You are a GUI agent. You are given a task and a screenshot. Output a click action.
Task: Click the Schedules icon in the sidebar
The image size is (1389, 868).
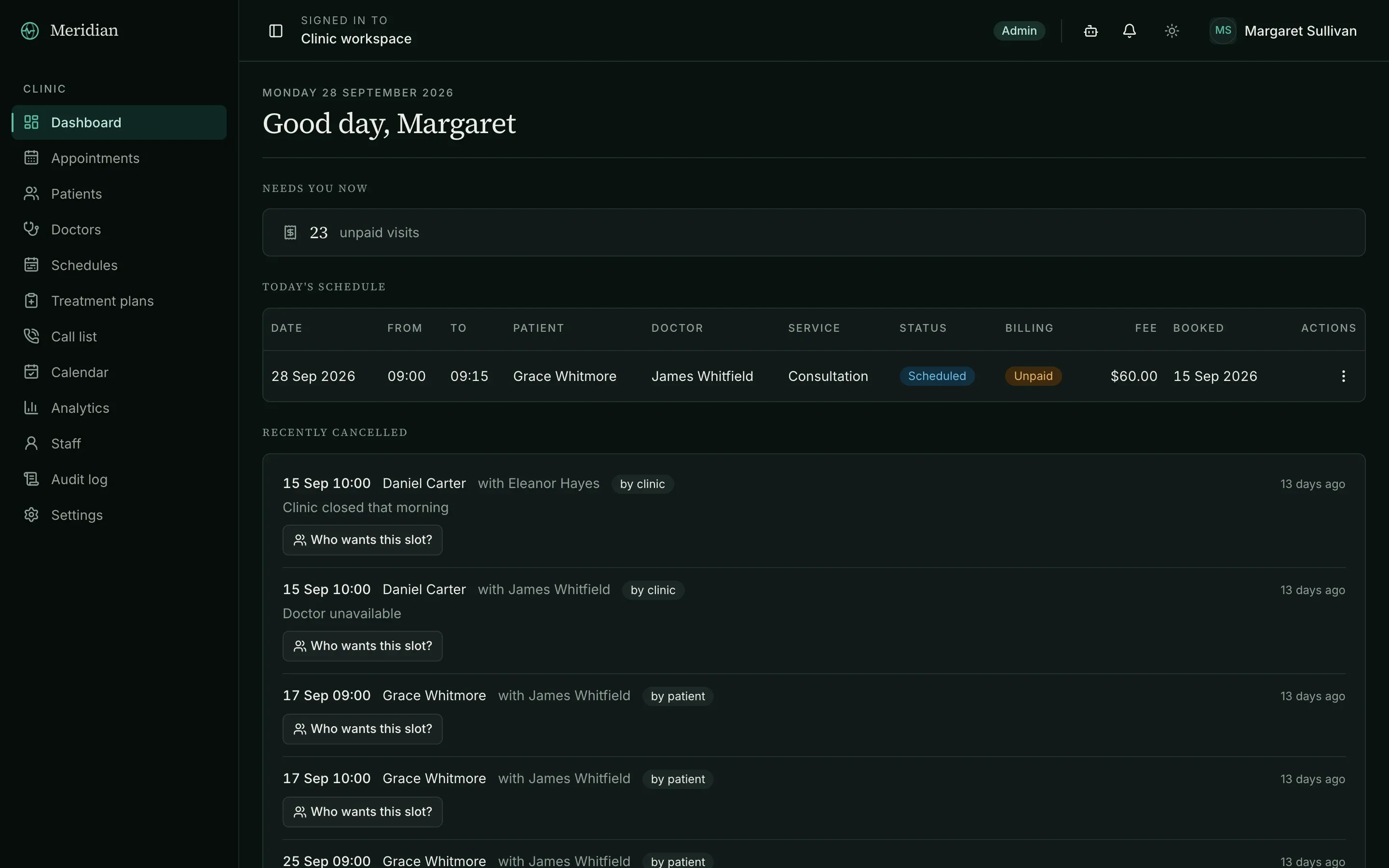[31, 265]
